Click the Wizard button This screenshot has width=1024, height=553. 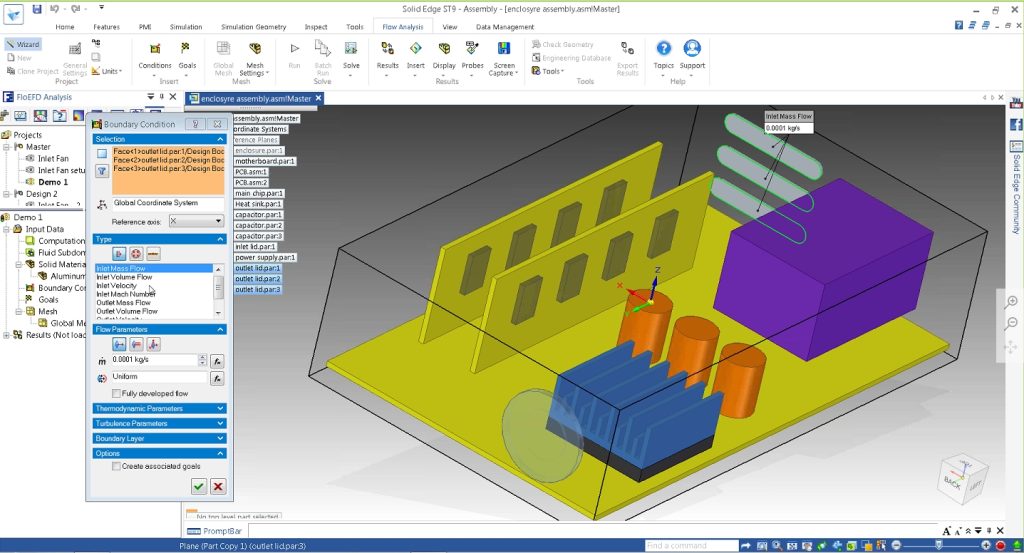click(22, 45)
